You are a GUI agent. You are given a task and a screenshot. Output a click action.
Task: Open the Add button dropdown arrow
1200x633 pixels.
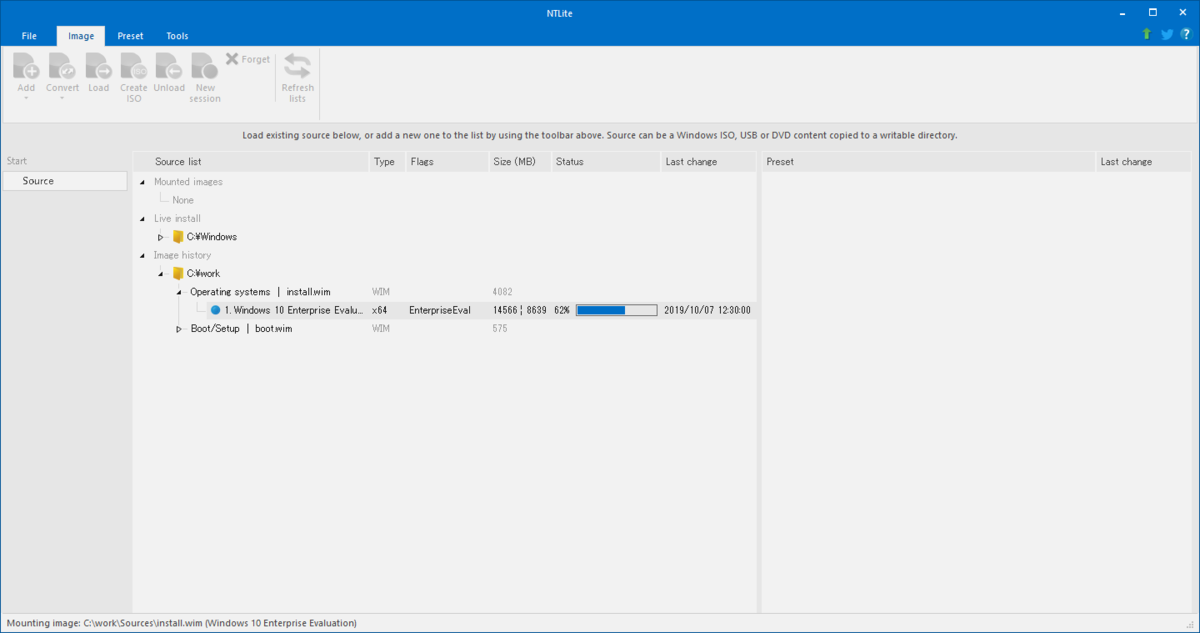[26, 98]
